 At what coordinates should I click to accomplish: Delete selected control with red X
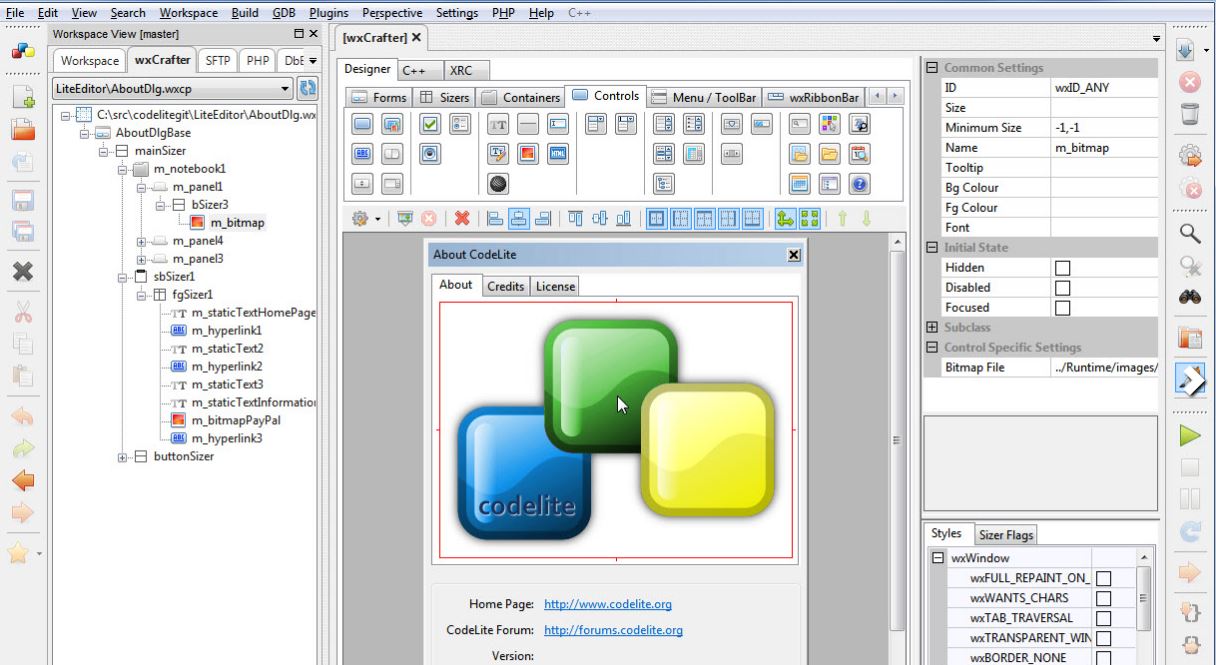[x=462, y=218]
